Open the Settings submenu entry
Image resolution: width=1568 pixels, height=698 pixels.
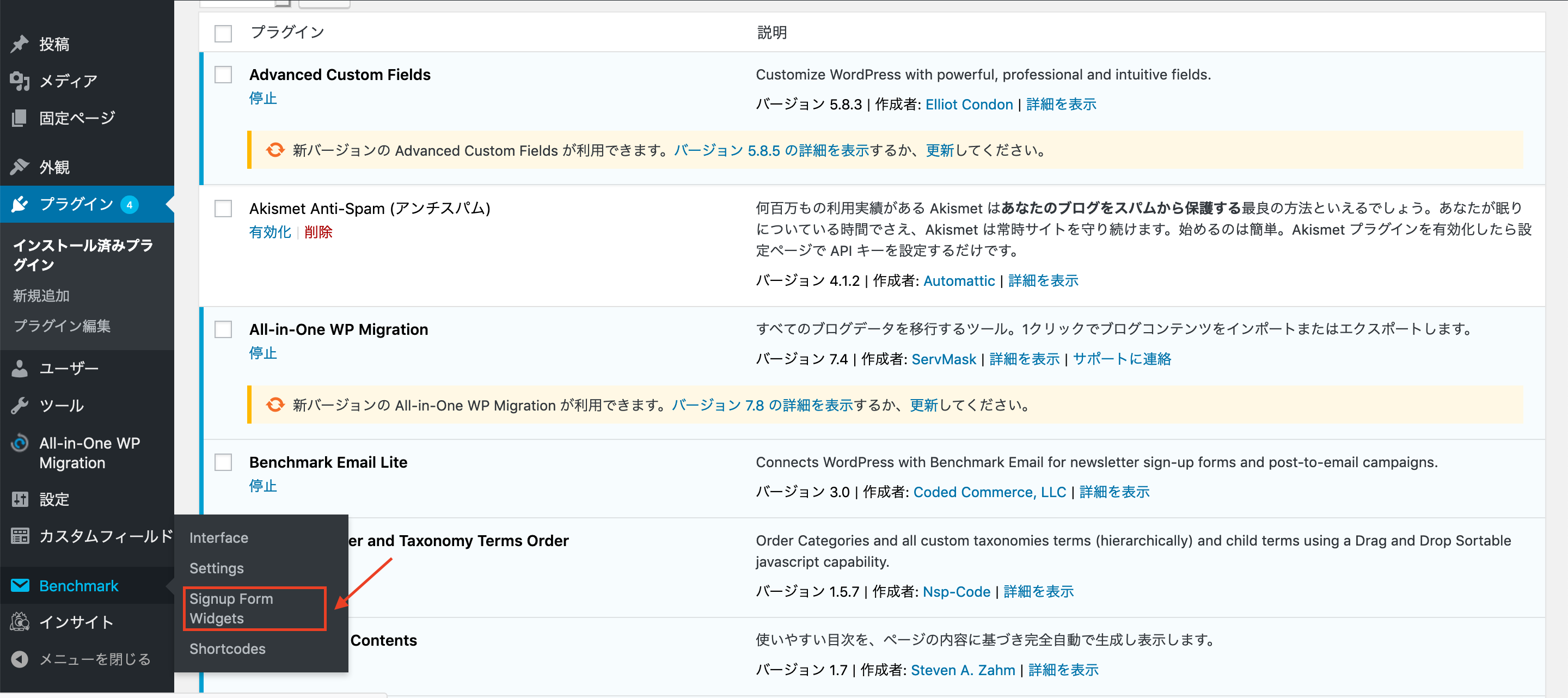click(x=216, y=568)
